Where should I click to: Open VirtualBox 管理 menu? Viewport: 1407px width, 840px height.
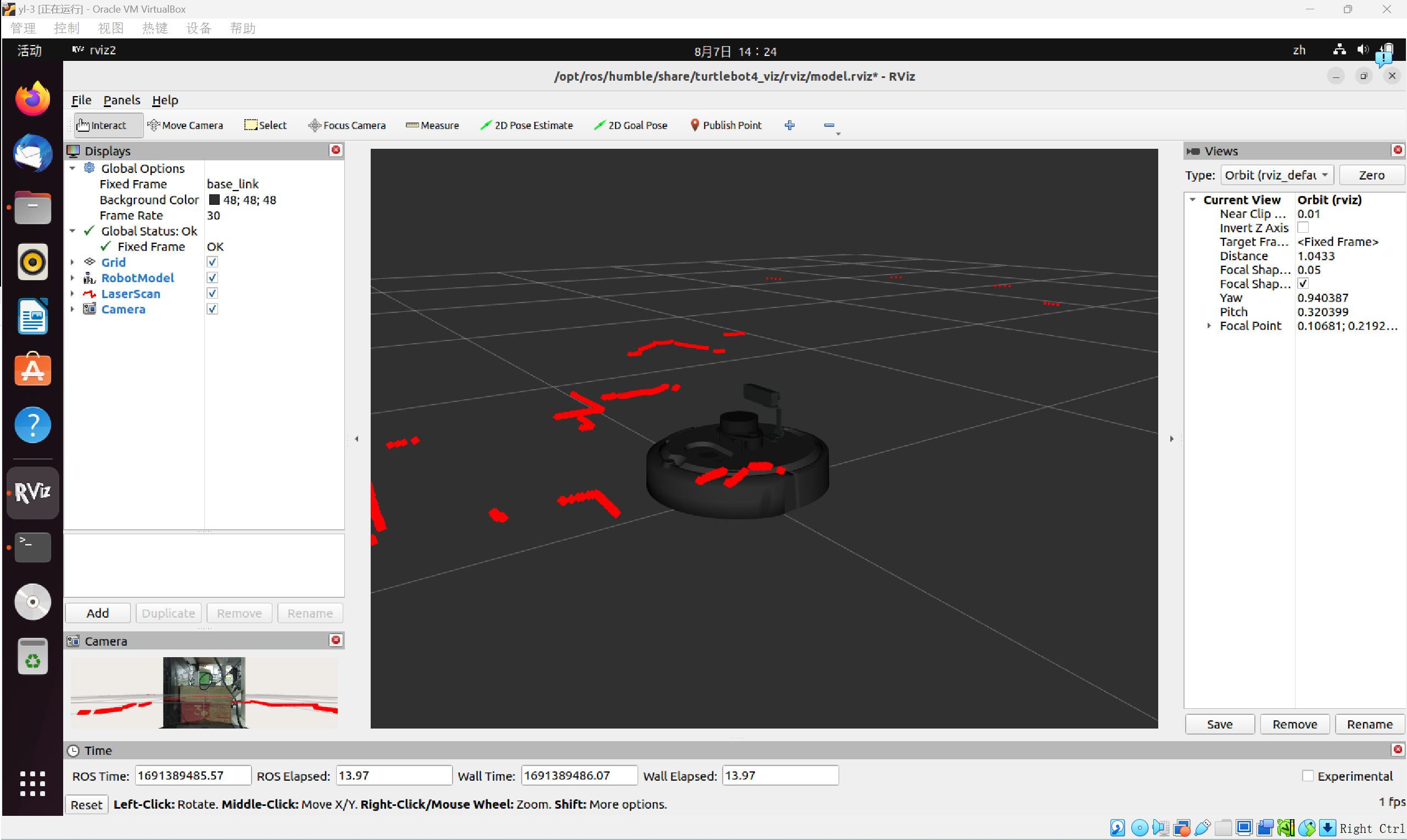pyautogui.click(x=23, y=28)
